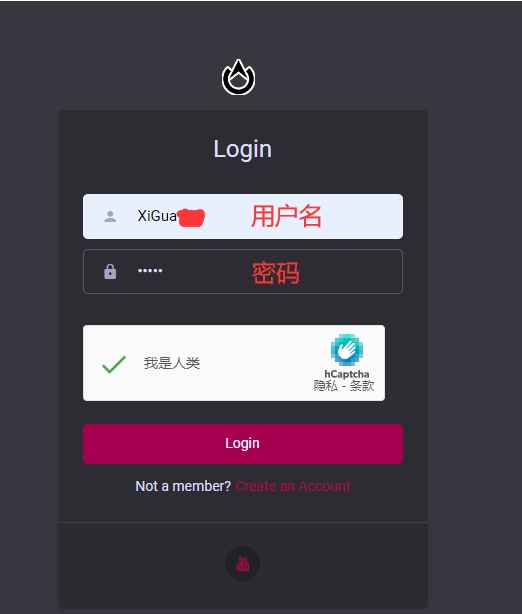Click the masked password dots

150,270
